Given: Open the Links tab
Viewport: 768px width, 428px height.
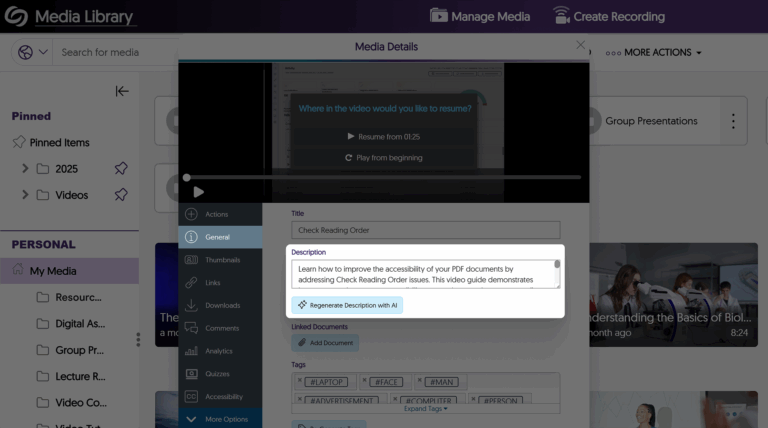Looking at the screenshot, I should click(x=220, y=283).
